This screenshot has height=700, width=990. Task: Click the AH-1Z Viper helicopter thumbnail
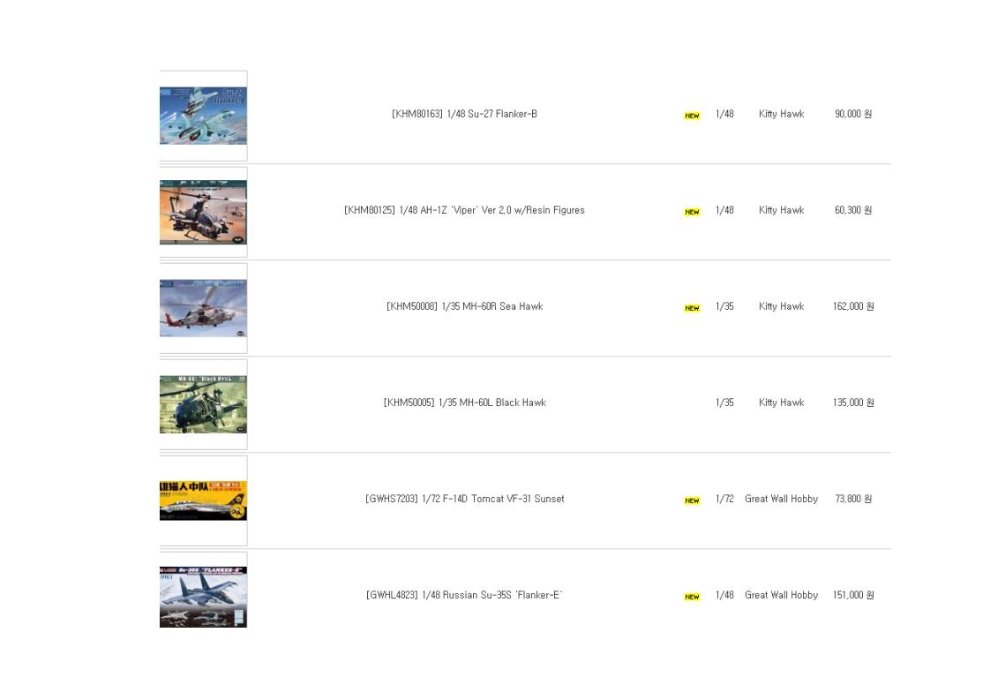pos(203,211)
